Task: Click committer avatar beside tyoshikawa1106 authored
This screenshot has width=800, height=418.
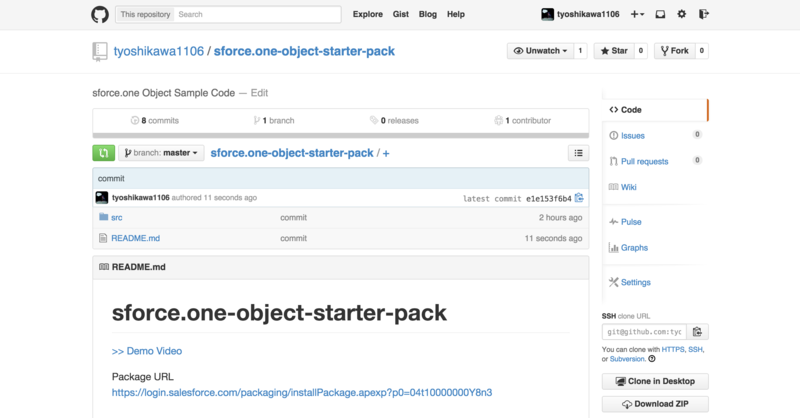Action: [102, 198]
